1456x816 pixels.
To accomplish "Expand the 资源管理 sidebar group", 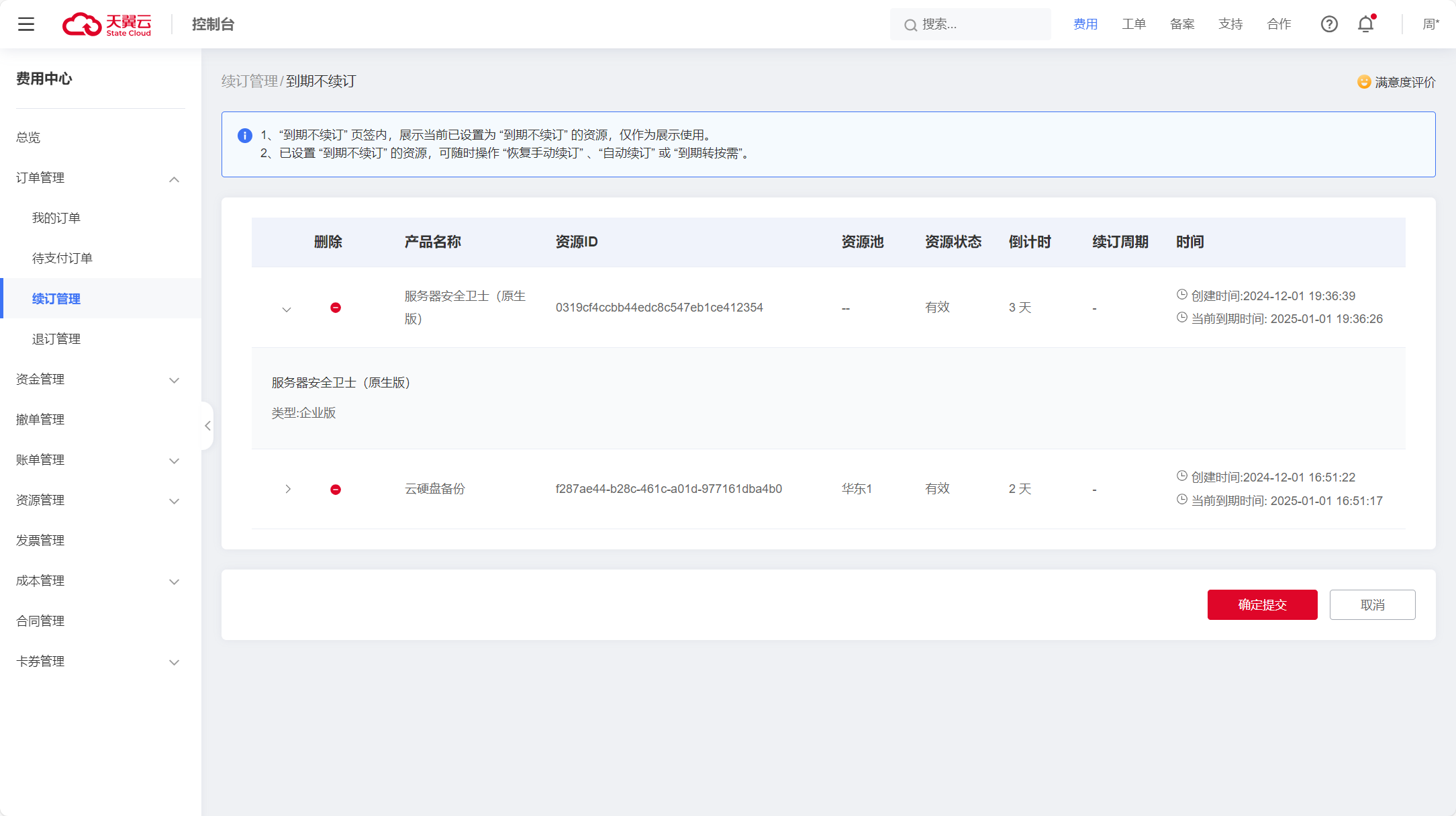I will (x=175, y=501).
